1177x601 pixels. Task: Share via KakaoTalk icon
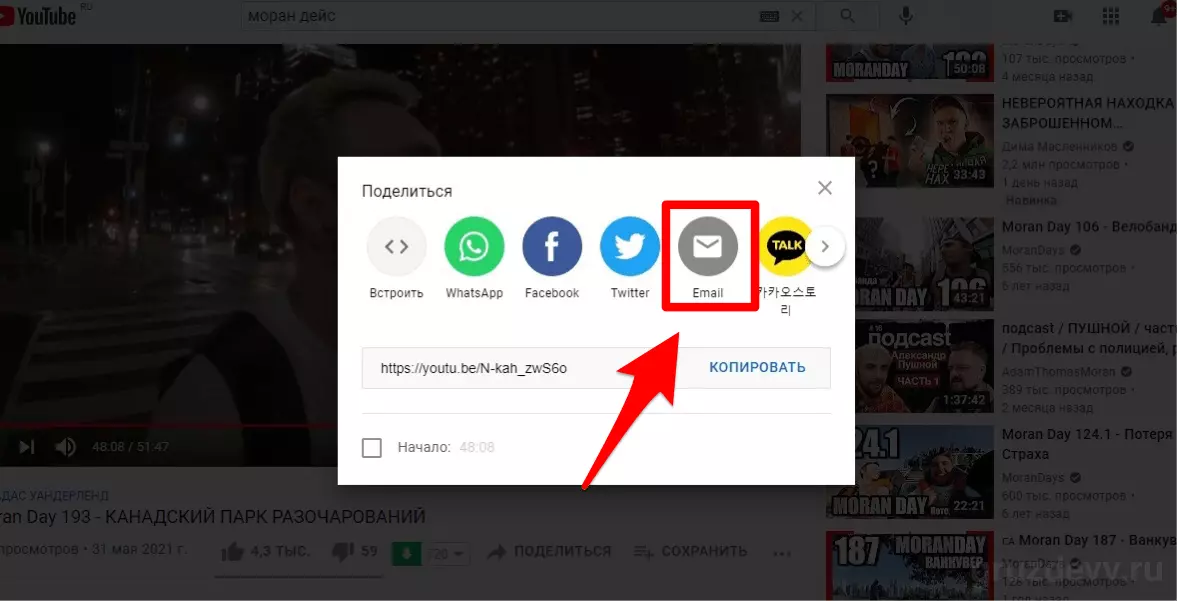click(x=784, y=246)
